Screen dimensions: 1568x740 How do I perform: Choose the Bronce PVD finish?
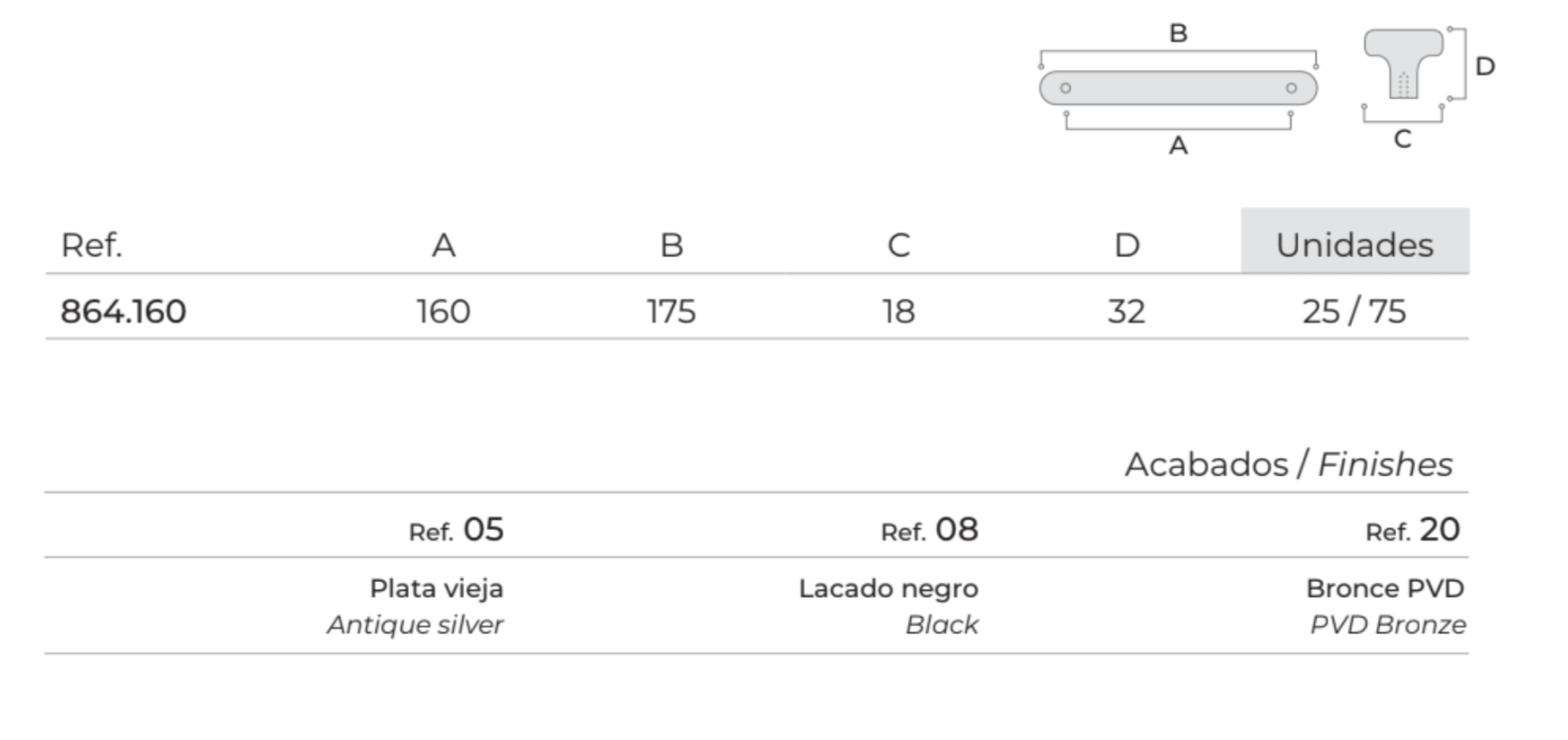click(1384, 588)
